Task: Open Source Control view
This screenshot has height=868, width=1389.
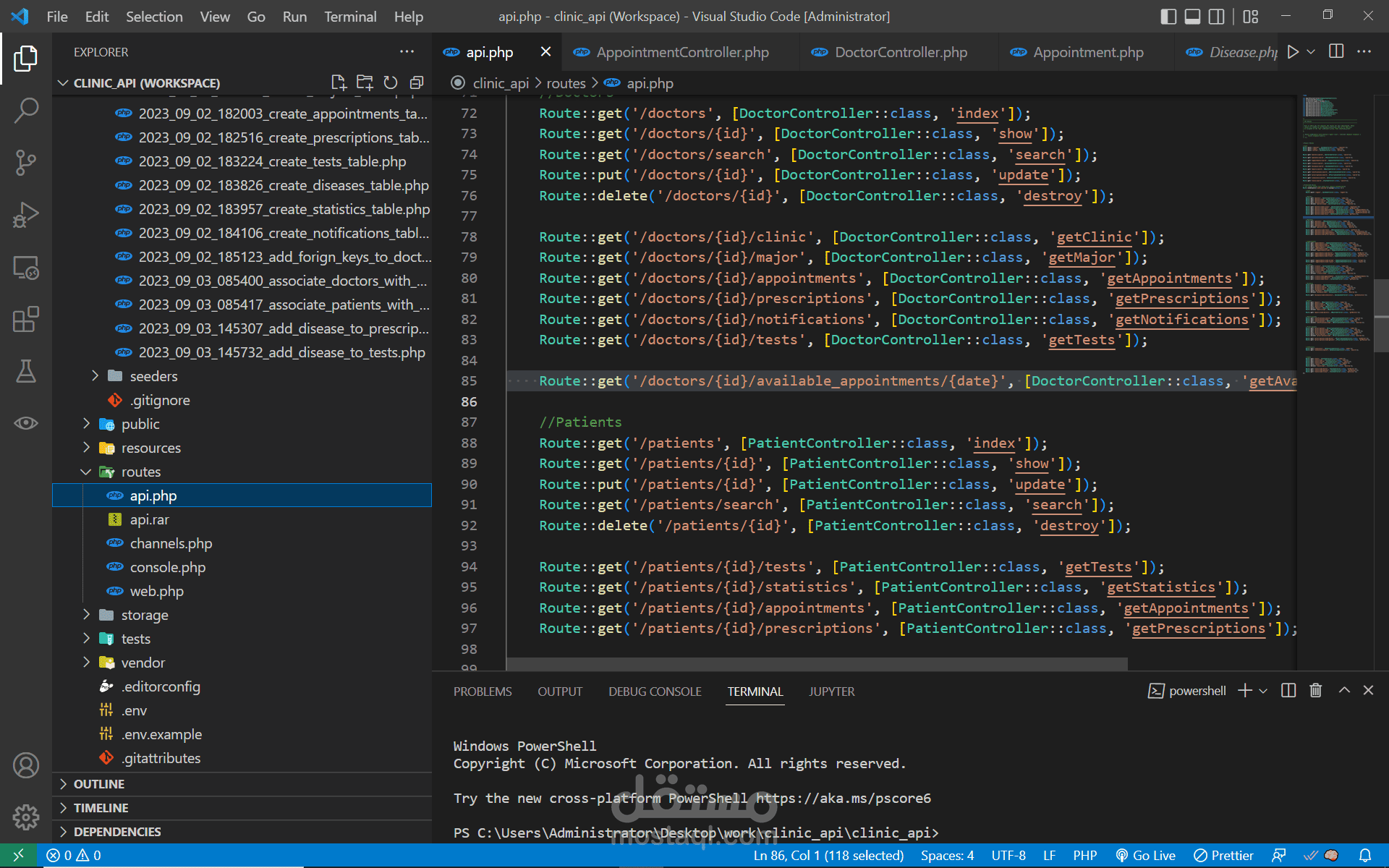Action: [x=26, y=163]
